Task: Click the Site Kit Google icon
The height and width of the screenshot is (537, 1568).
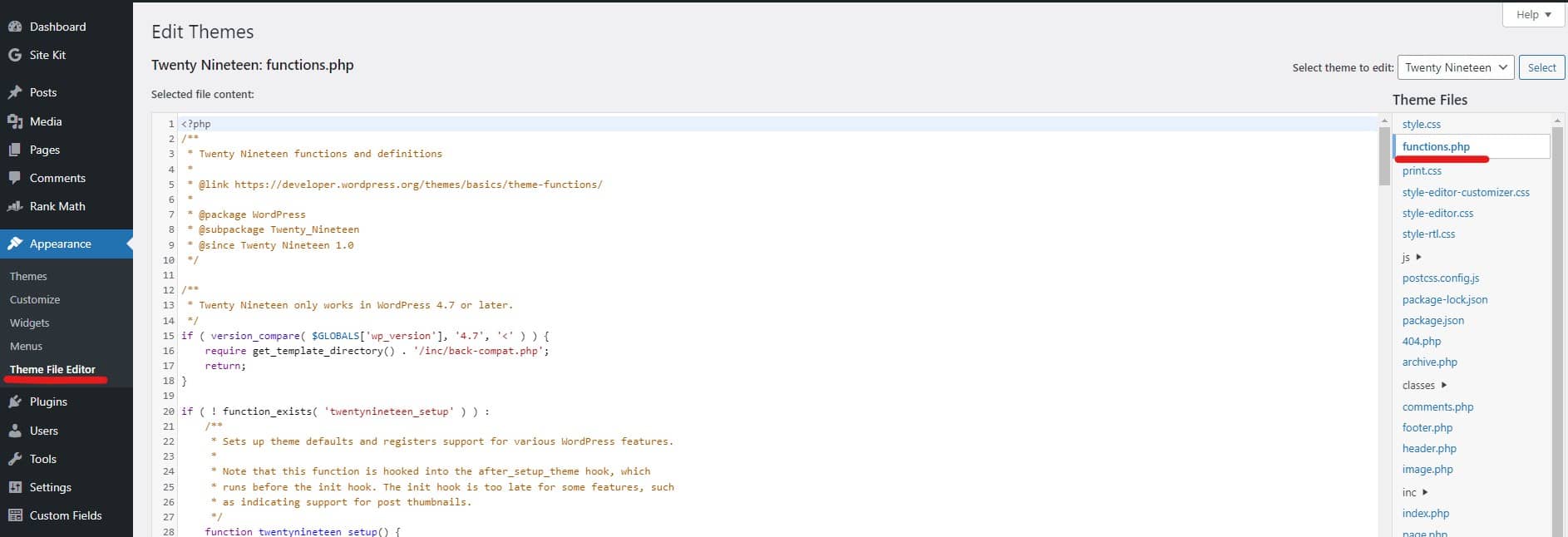Action: click(x=15, y=55)
